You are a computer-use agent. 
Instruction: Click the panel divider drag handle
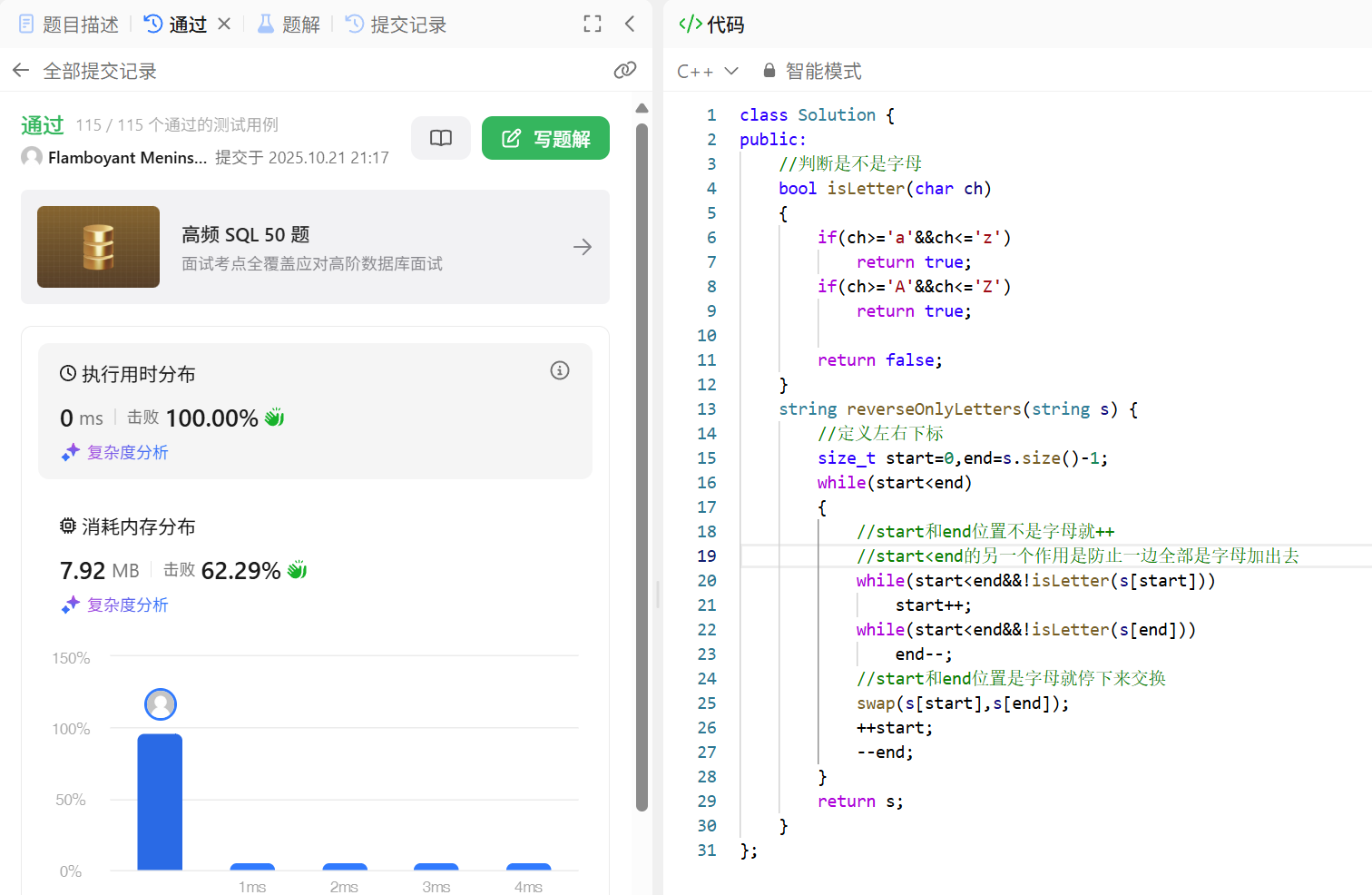click(658, 595)
